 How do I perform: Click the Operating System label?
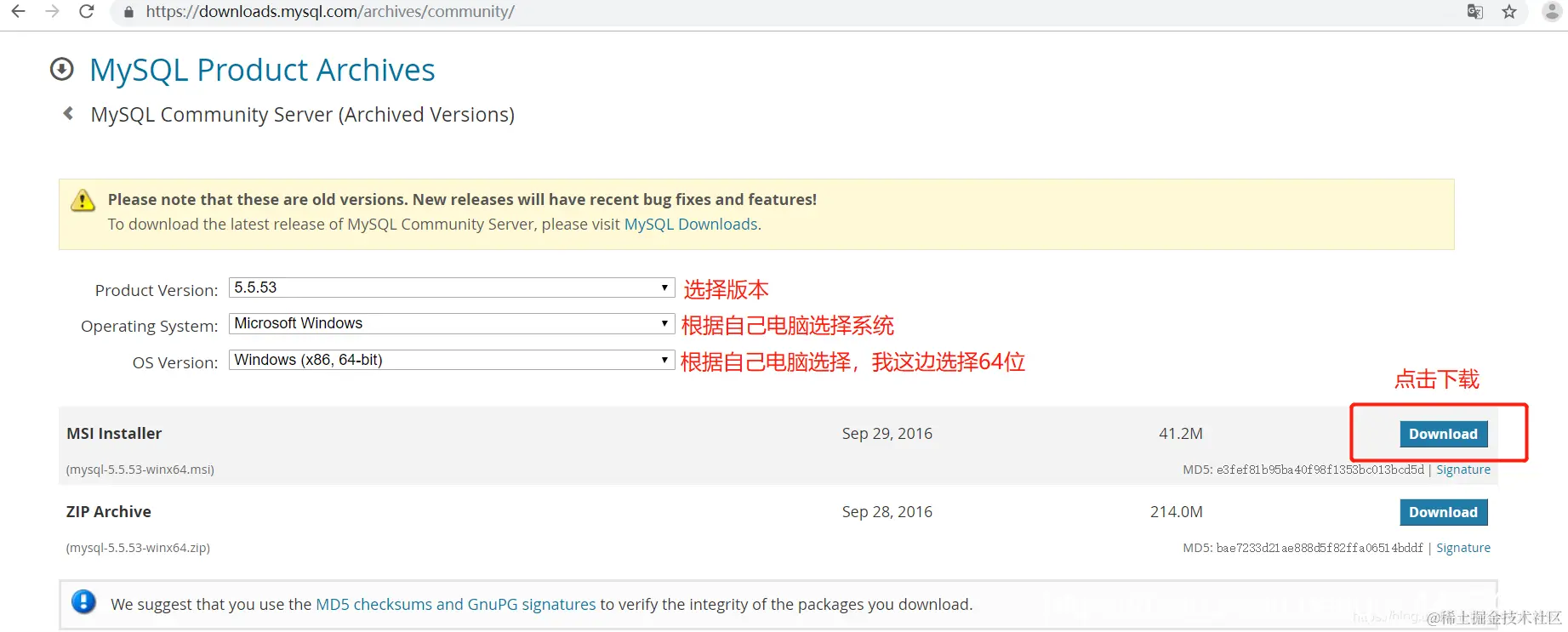point(150,326)
